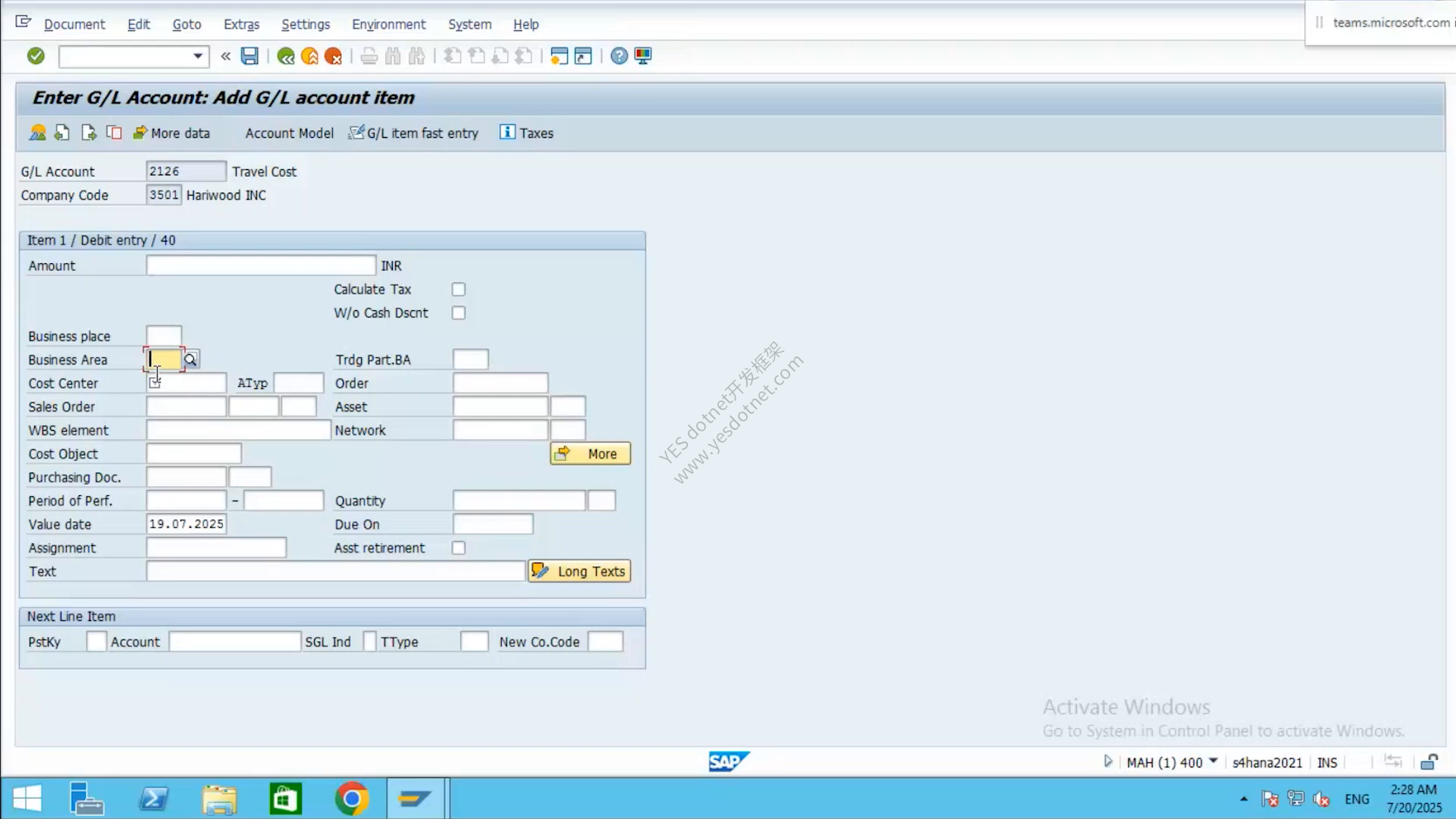Viewport: 1456px width, 819px height.
Task: Open Business Area search help icon
Action: 190,359
